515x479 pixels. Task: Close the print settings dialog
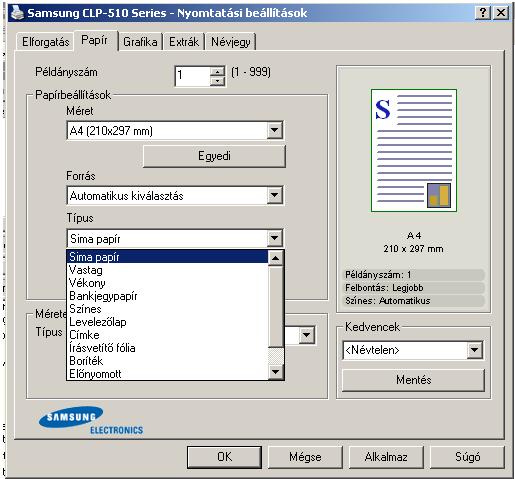pyautogui.click(x=501, y=13)
